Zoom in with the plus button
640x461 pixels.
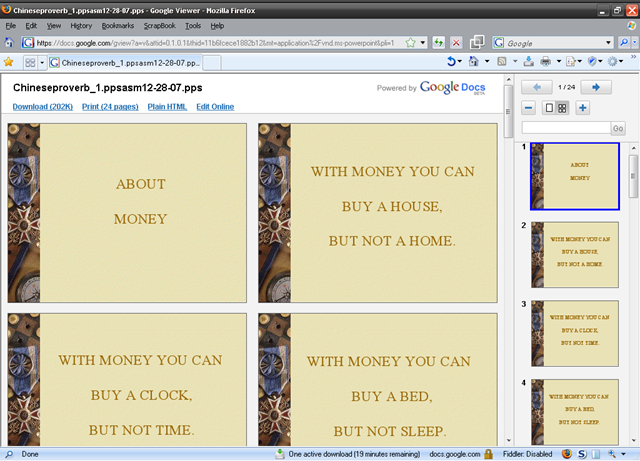[582, 108]
